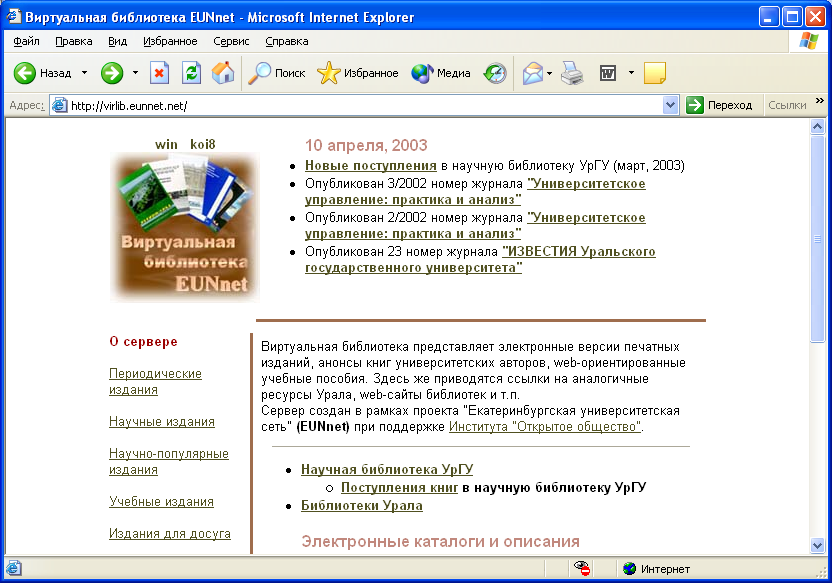Open the Избранное menu
The height and width of the screenshot is (583, 832).
click(x=170, y=41)
